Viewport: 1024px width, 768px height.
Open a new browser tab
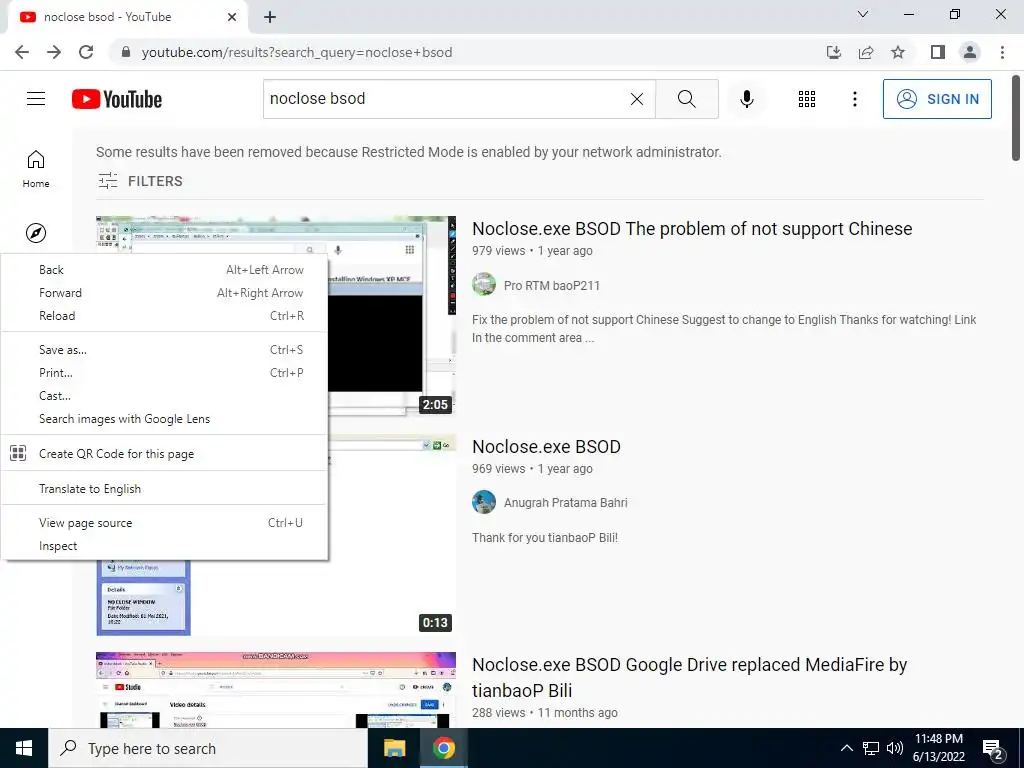click(270, 17)
